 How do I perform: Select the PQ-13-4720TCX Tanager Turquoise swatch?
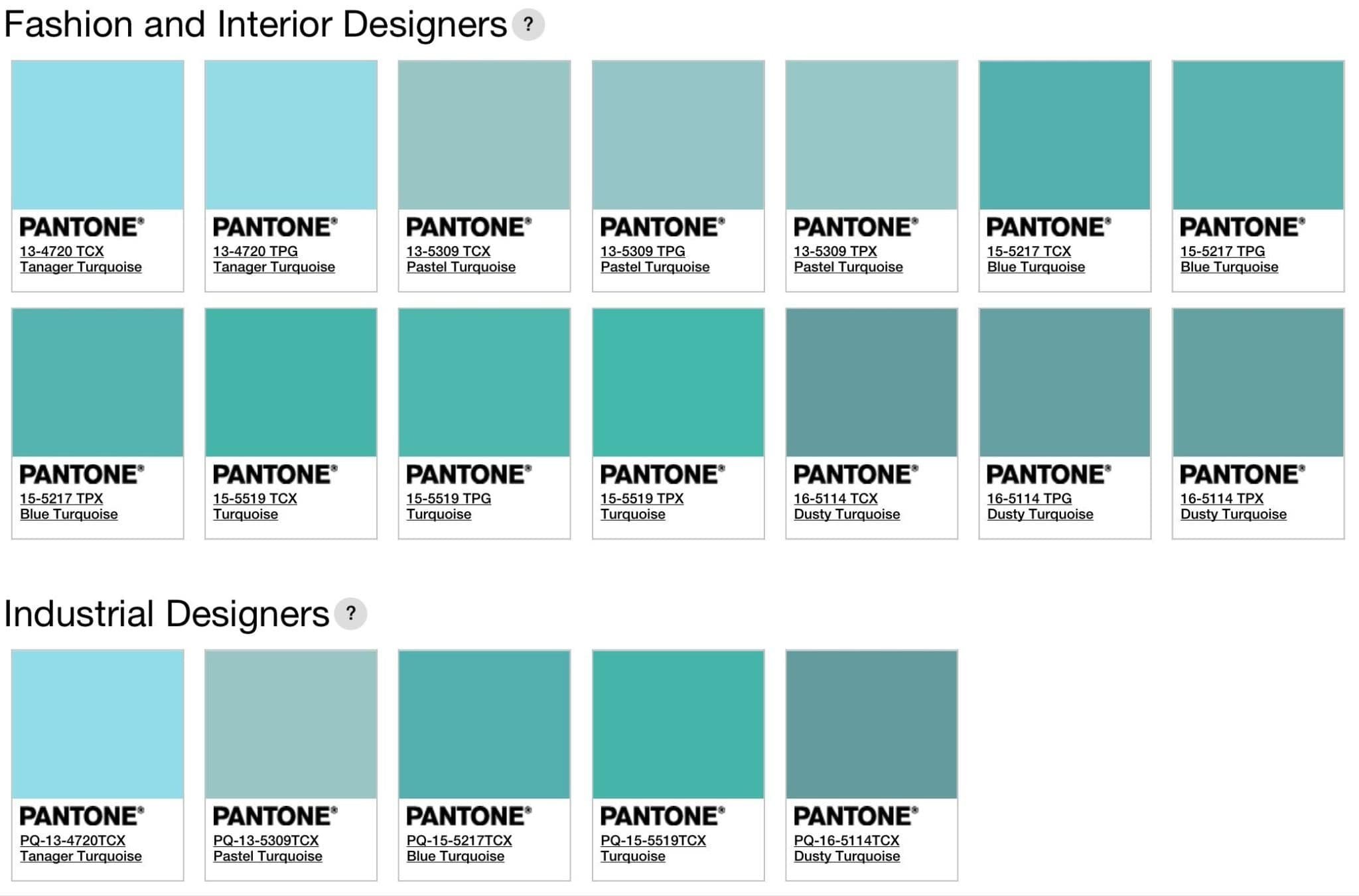click(x=98, y=724)
